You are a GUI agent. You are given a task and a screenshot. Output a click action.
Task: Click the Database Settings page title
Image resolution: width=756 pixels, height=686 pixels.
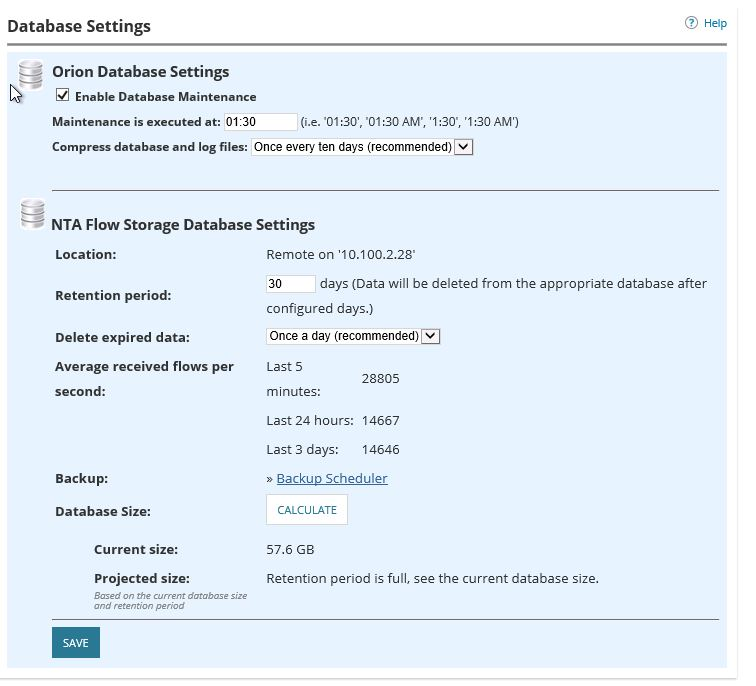[x=79, y=26]
